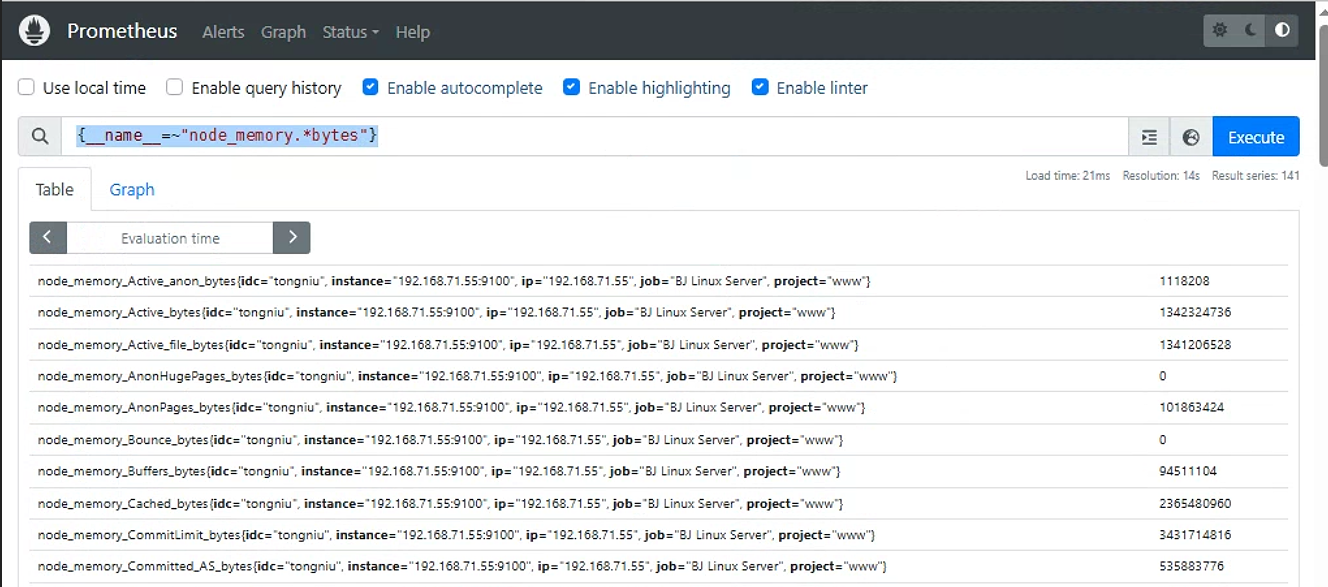Switch to the Graph panel tab
The image size is (1328, 587).
[132, 190]
